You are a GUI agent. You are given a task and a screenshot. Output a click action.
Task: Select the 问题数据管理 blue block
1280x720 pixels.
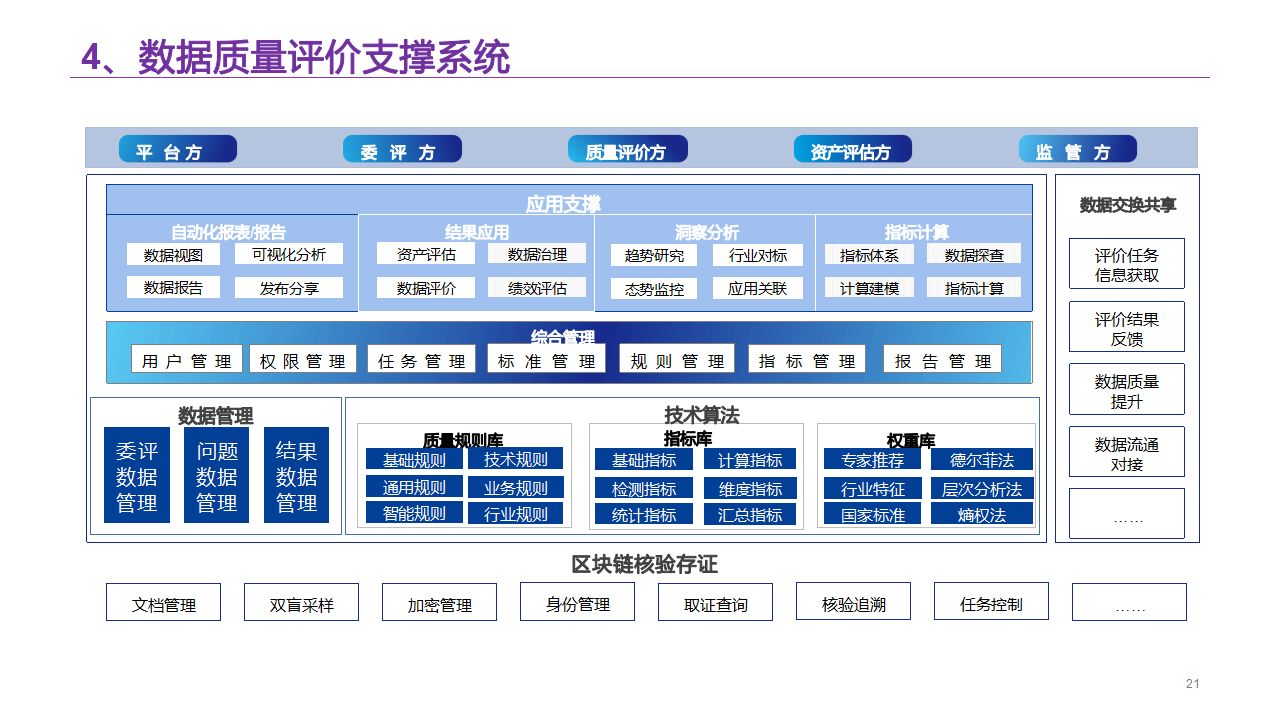(217, 475)
